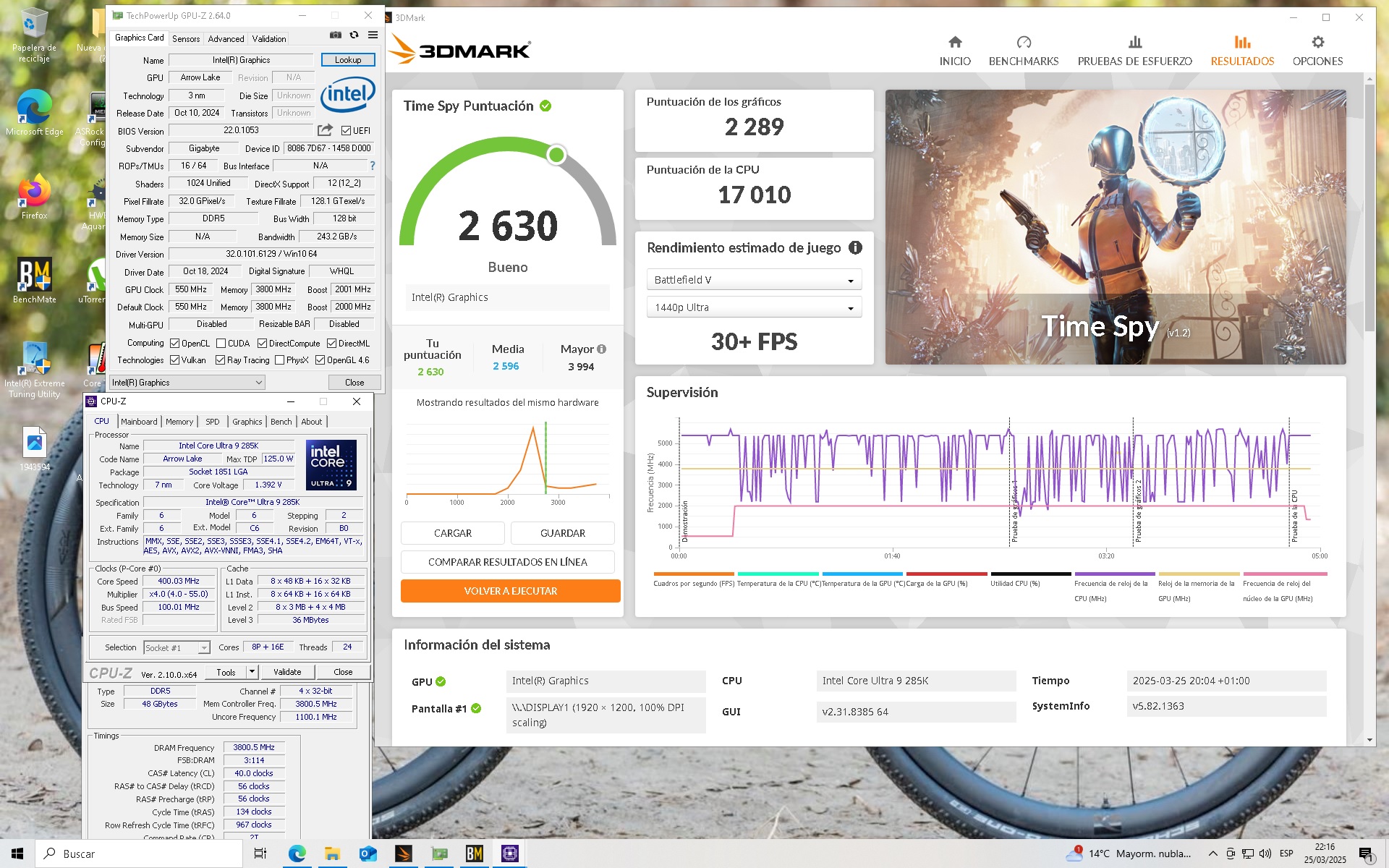Click Windows Start button
Screen dimensions: 1389x868
[x=17, y=854]
